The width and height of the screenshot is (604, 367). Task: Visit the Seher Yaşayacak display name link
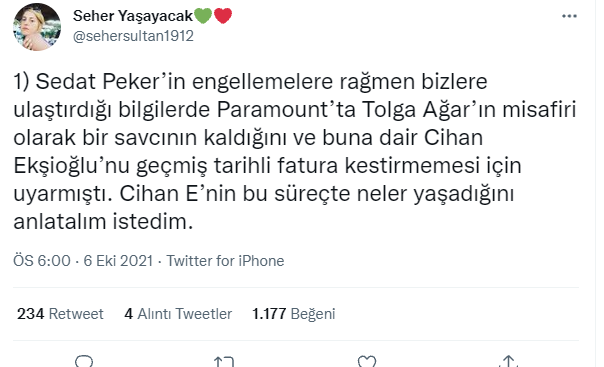tap(133, 16)
